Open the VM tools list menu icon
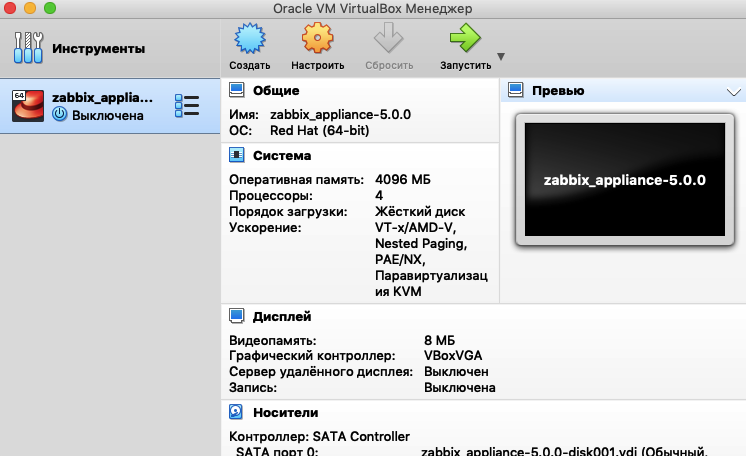The image size is (746, 456). [x=186, y=105]
